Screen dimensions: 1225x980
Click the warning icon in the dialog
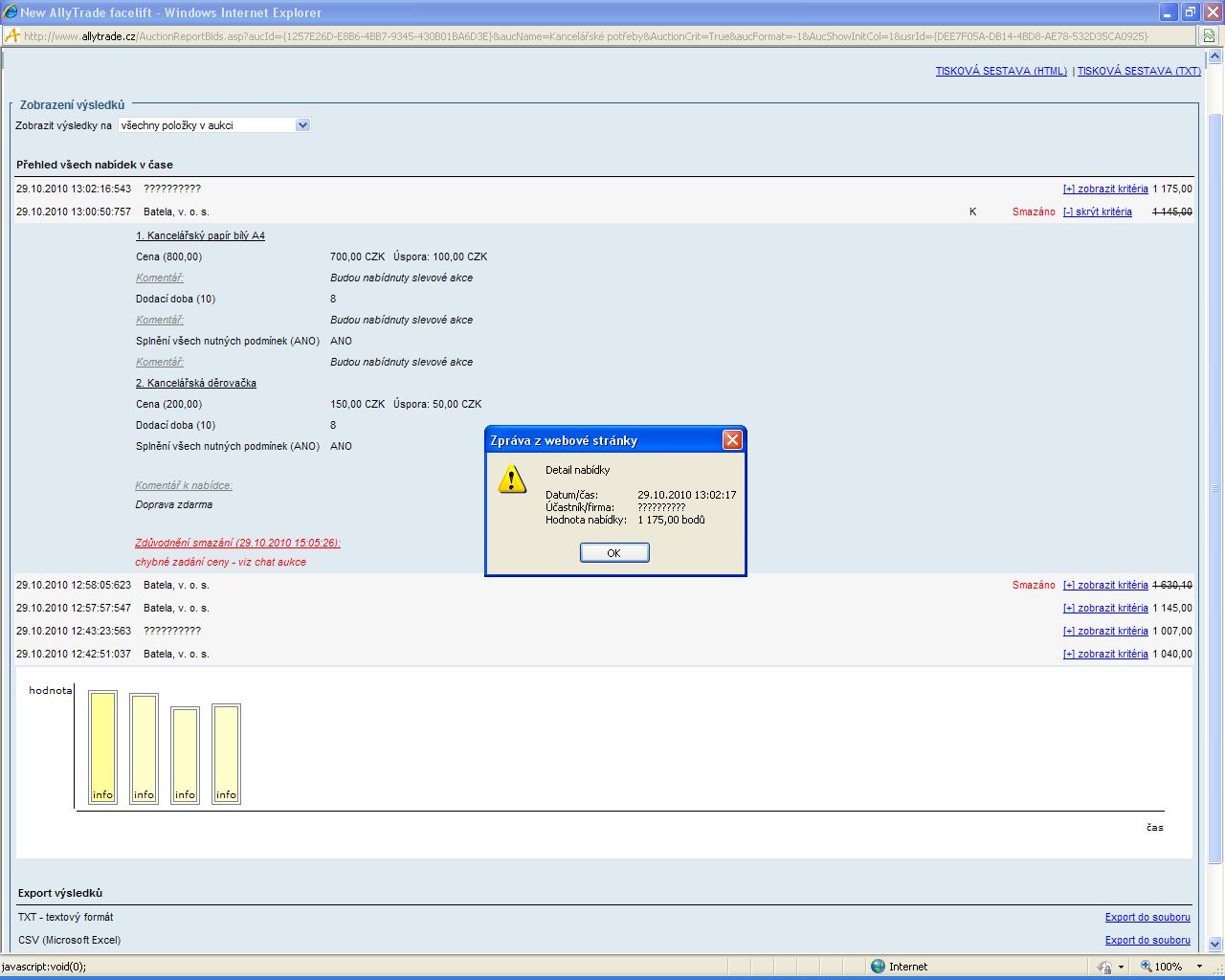tap(512, 479)
